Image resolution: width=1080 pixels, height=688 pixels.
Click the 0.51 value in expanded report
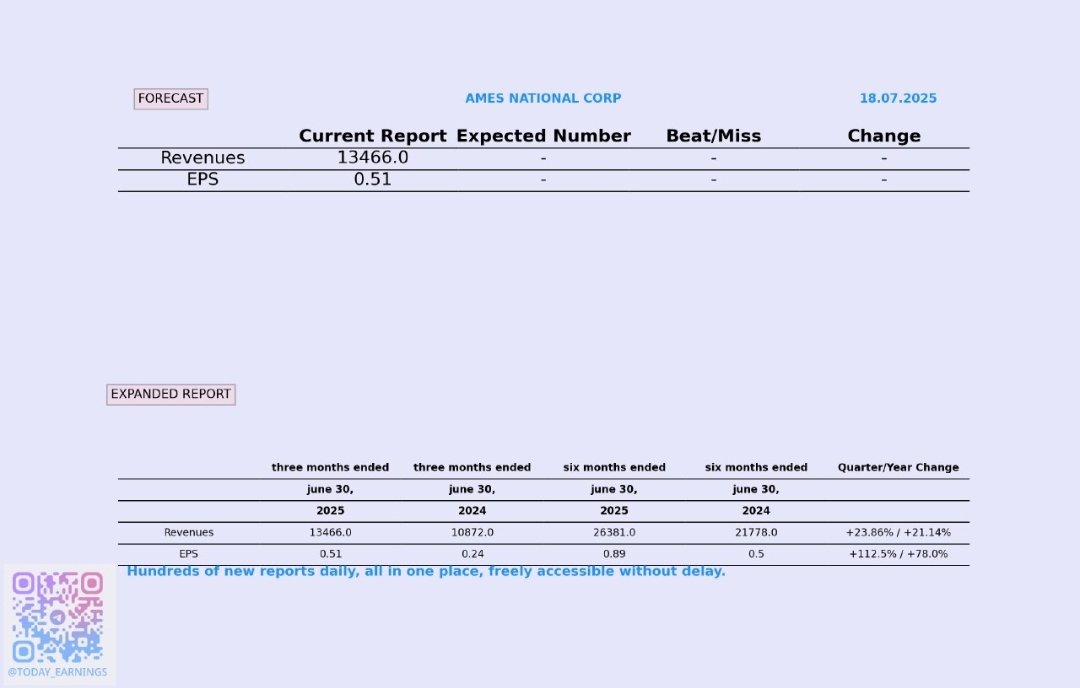pos(331,554)
